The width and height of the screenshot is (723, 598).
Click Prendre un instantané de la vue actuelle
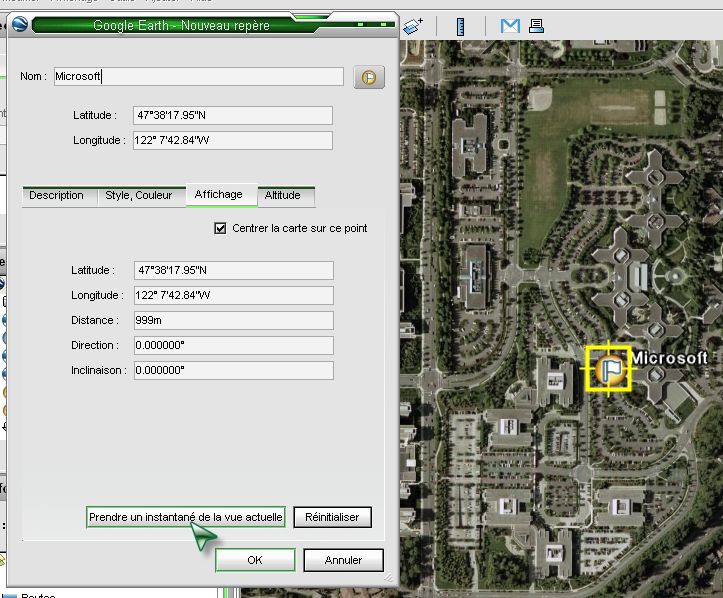[x=186, y=517]
